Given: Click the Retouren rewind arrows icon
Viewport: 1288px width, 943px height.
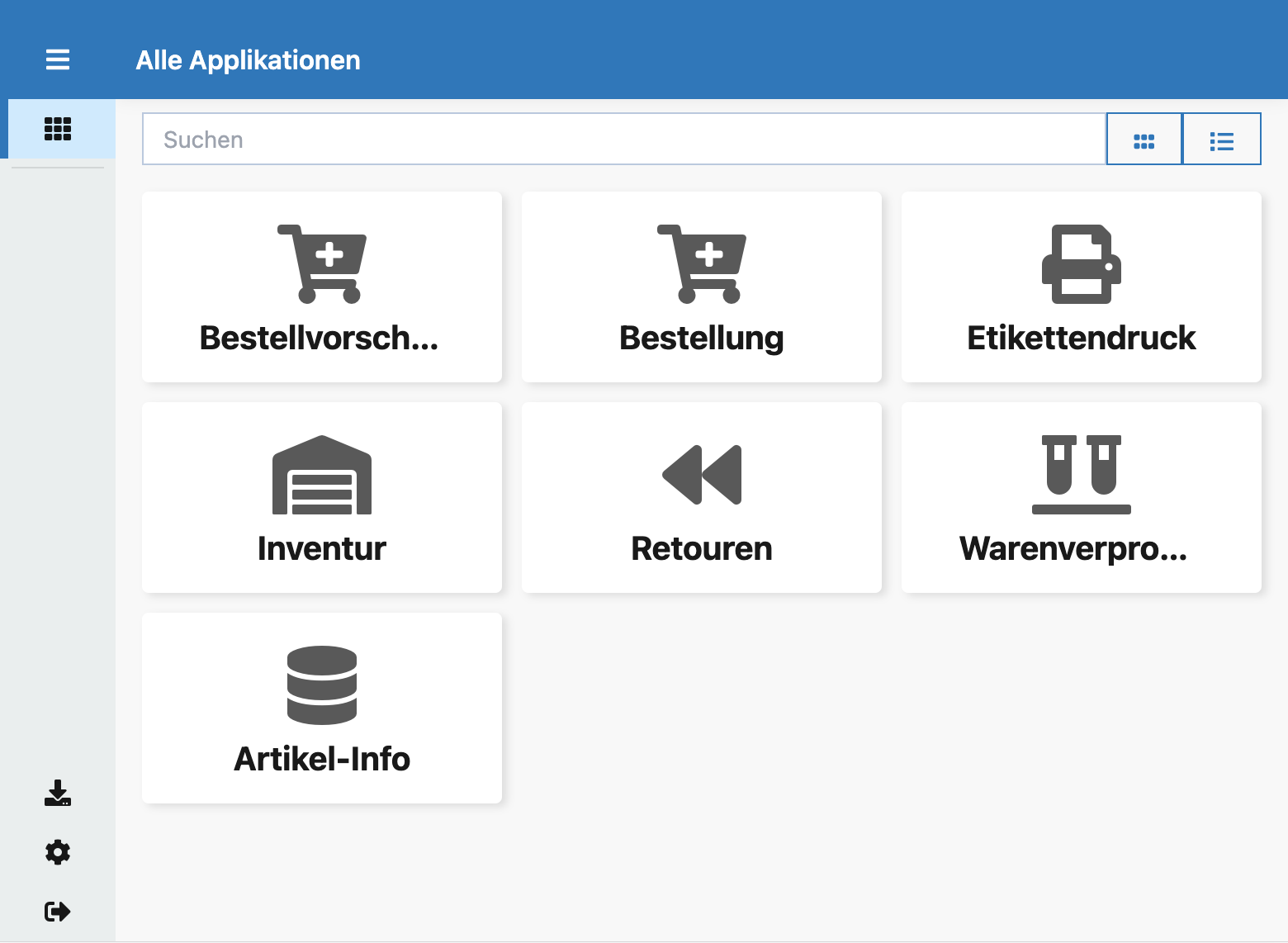Looking at the screenshot, I should point(702,475).
